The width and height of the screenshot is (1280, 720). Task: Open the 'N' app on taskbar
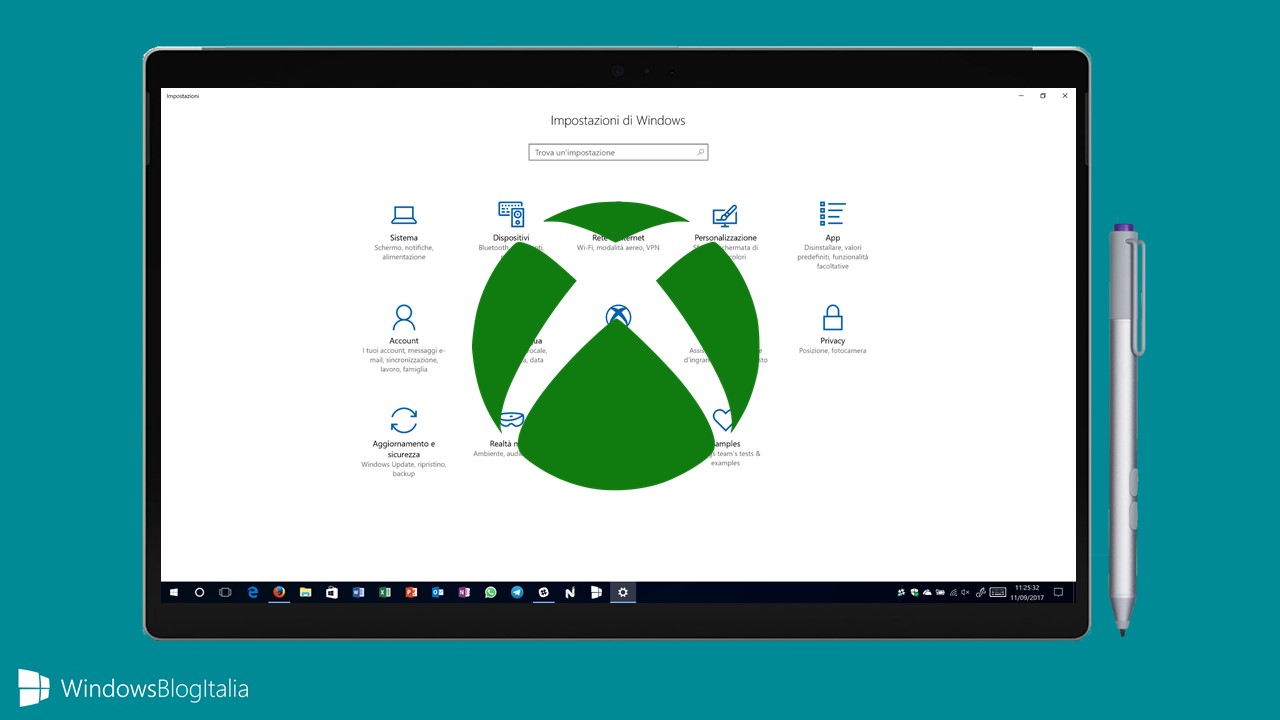click(x=570, y=592)
